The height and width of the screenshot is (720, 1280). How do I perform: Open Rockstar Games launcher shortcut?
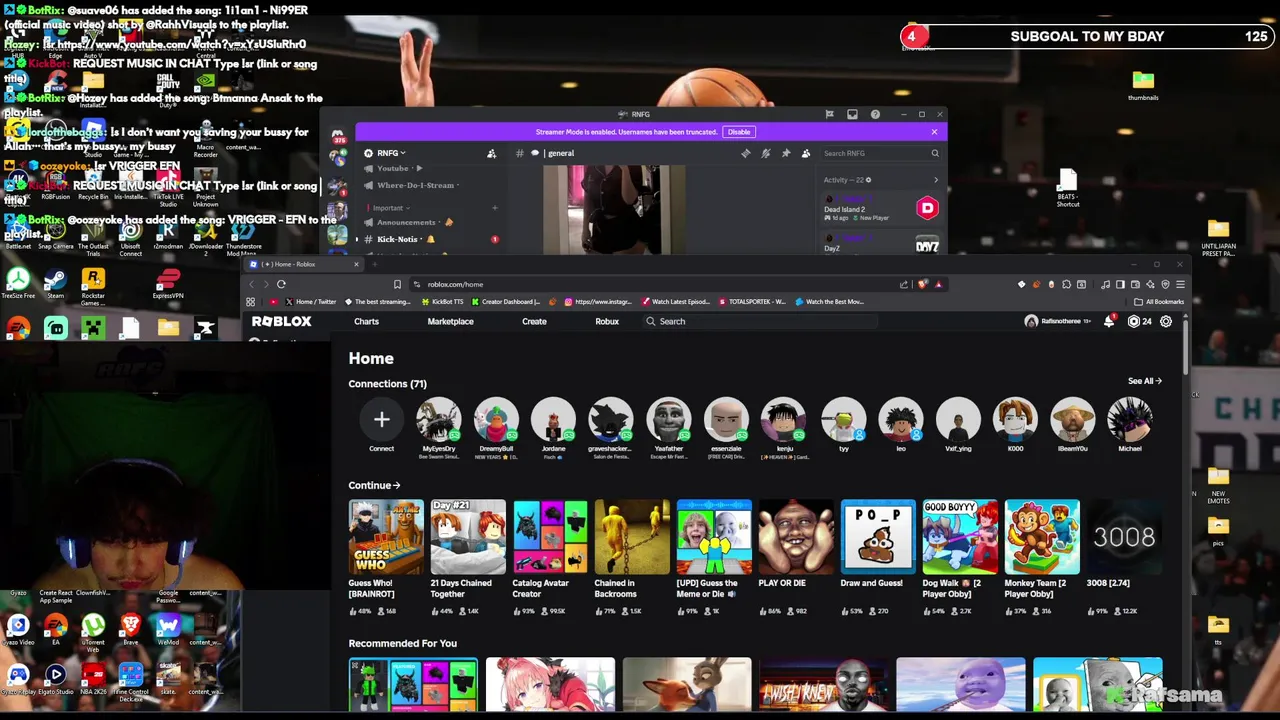coord(93,283)
